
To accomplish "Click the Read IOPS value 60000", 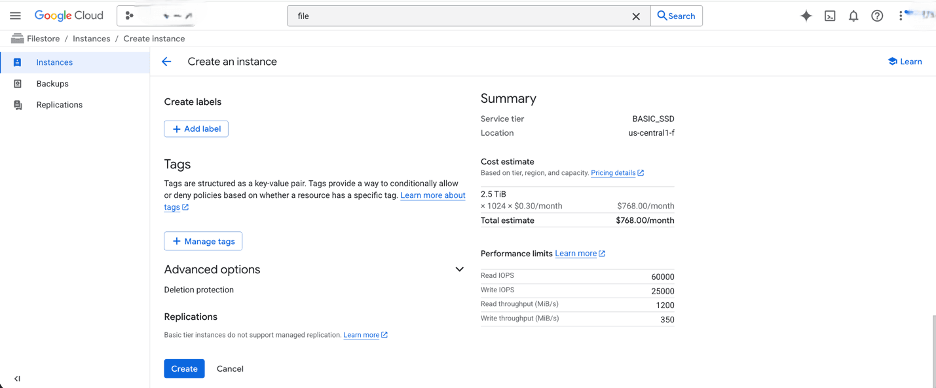I will coord(663,277).
